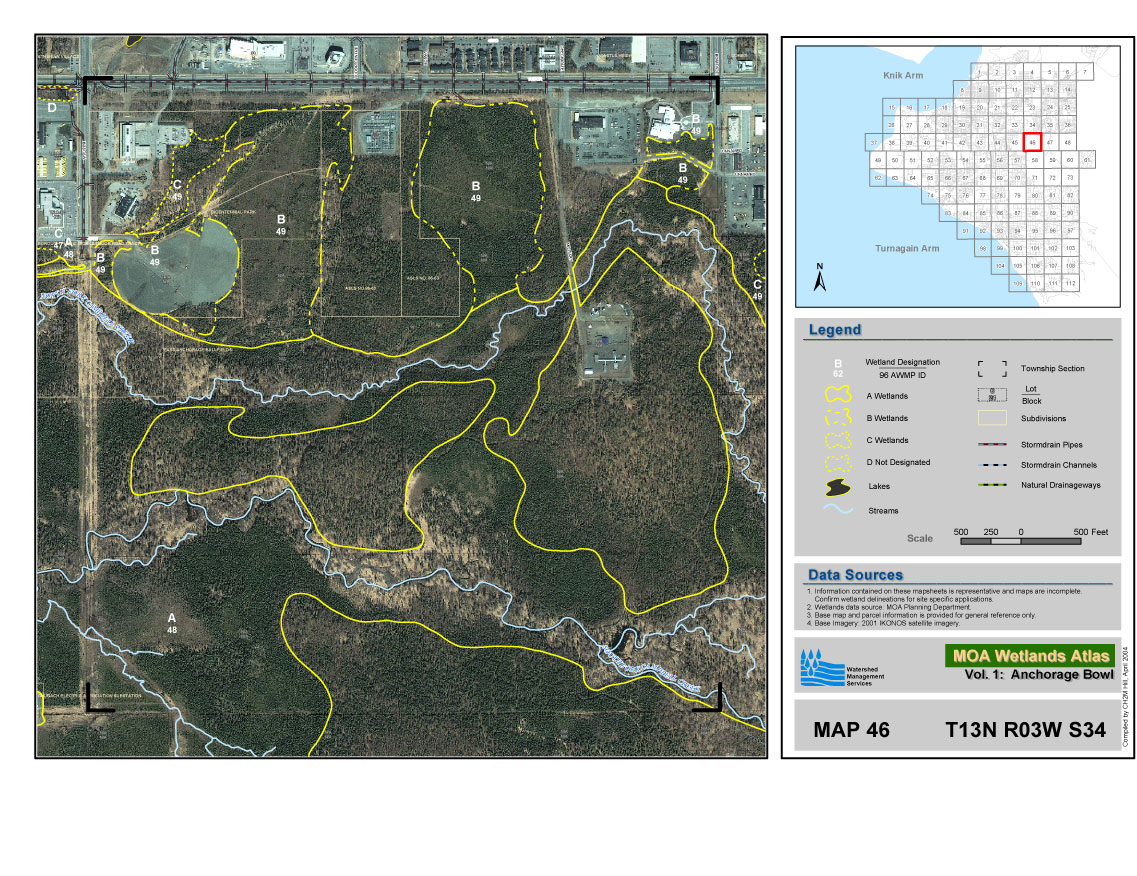This screenshot has height=876, width=1137.
Task: Click the D Not Designated legend symbol
Action: click(x=838, y=463)
